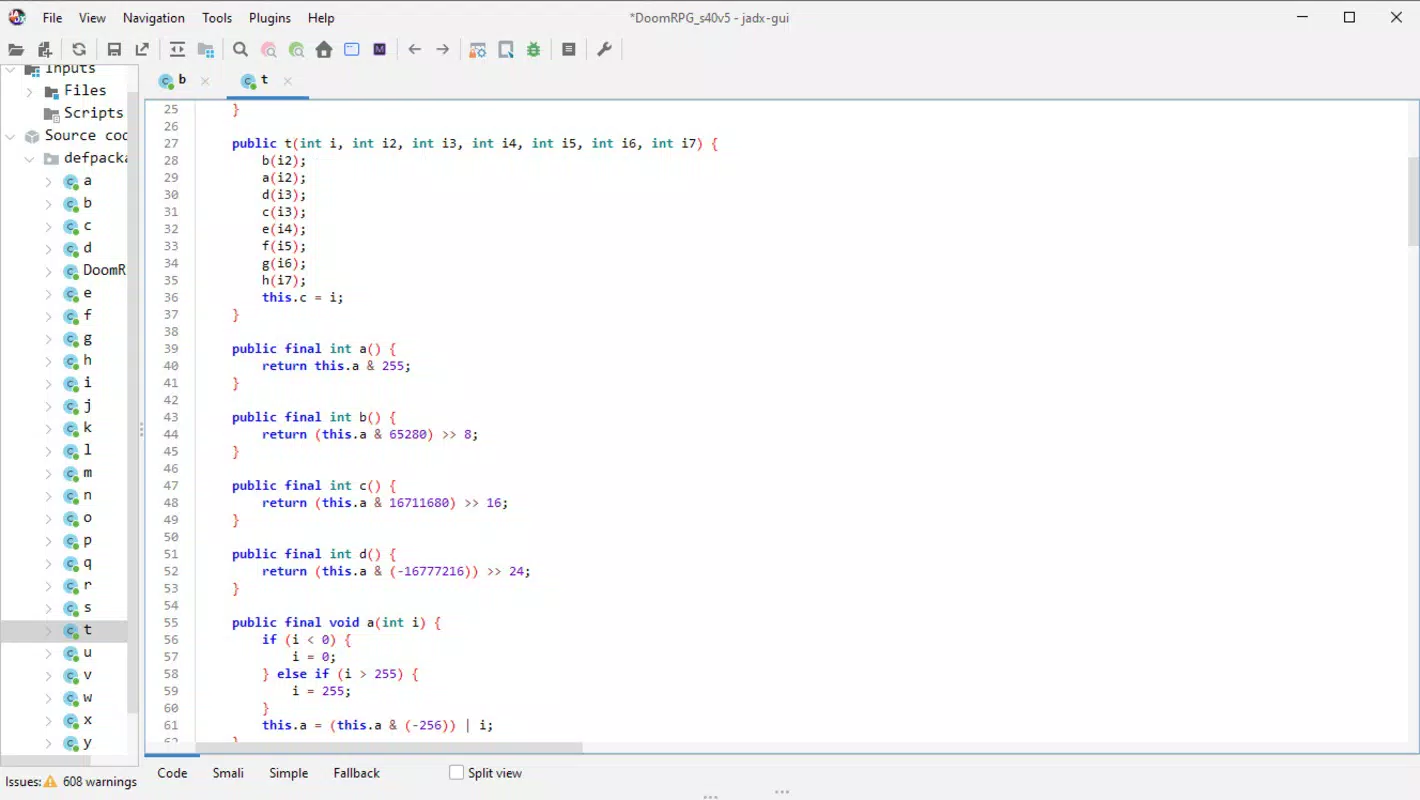Viewport: 1420px width, 800px height.
Task: Open the log viewer icon
Action: pyautogui.click(x=569, y=49)
